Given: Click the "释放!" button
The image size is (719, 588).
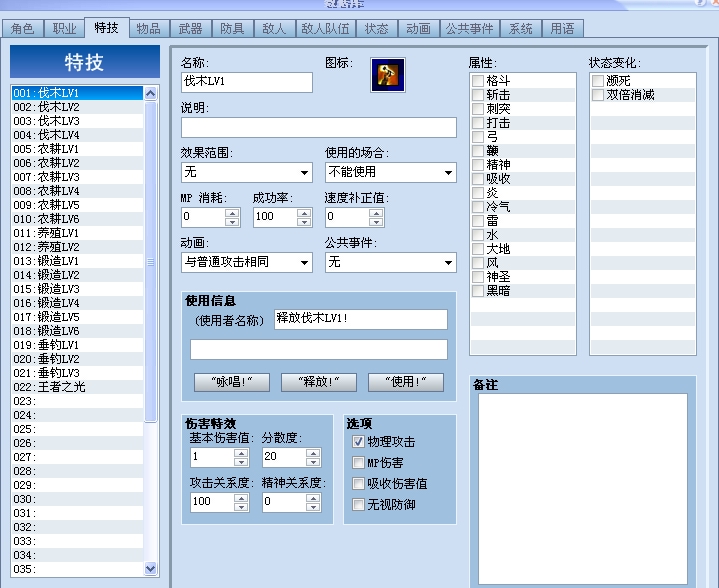Looking at the screenshot, I should coord(319,382).
